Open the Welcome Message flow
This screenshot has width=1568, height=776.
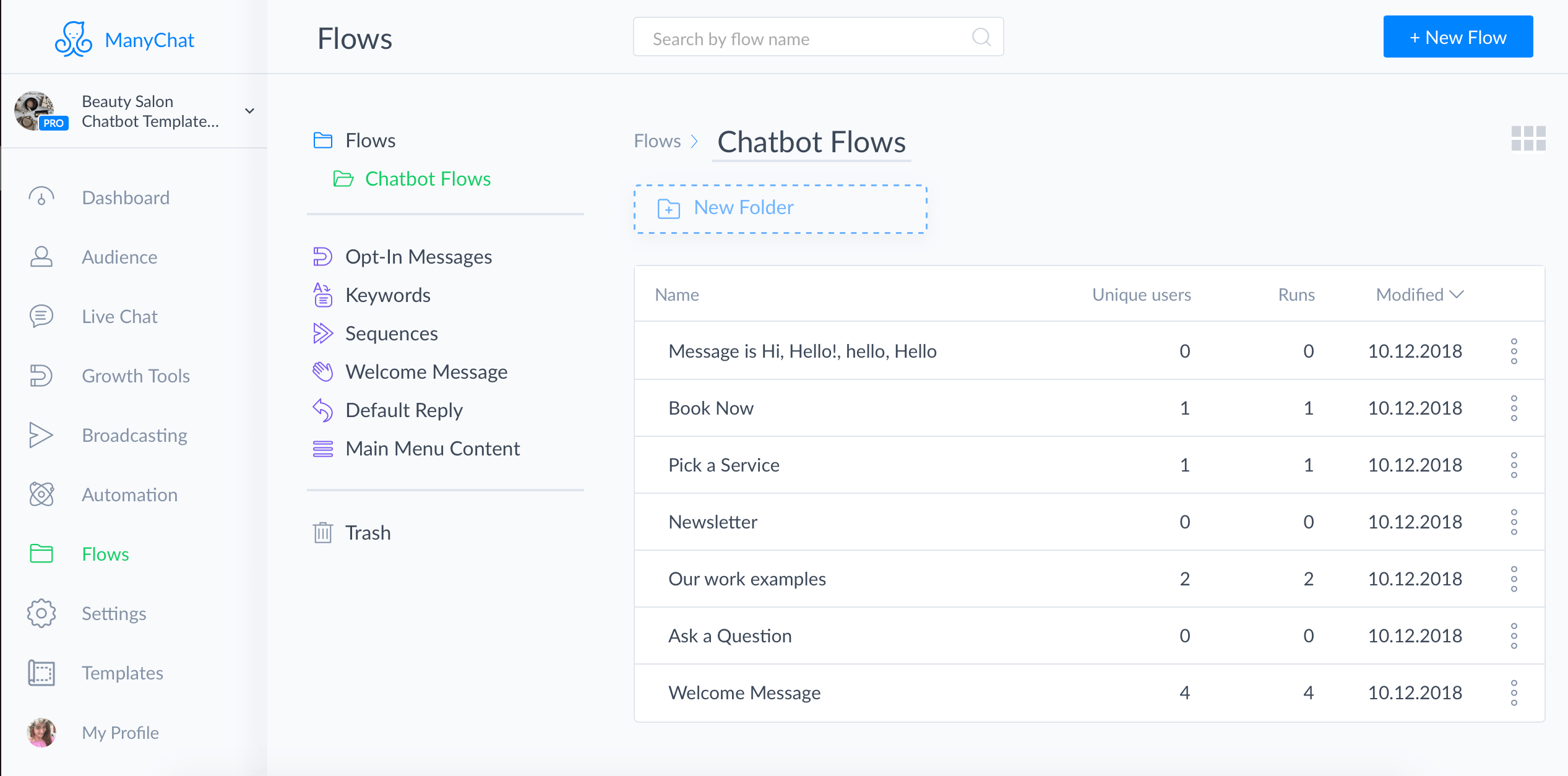point(744,692)
